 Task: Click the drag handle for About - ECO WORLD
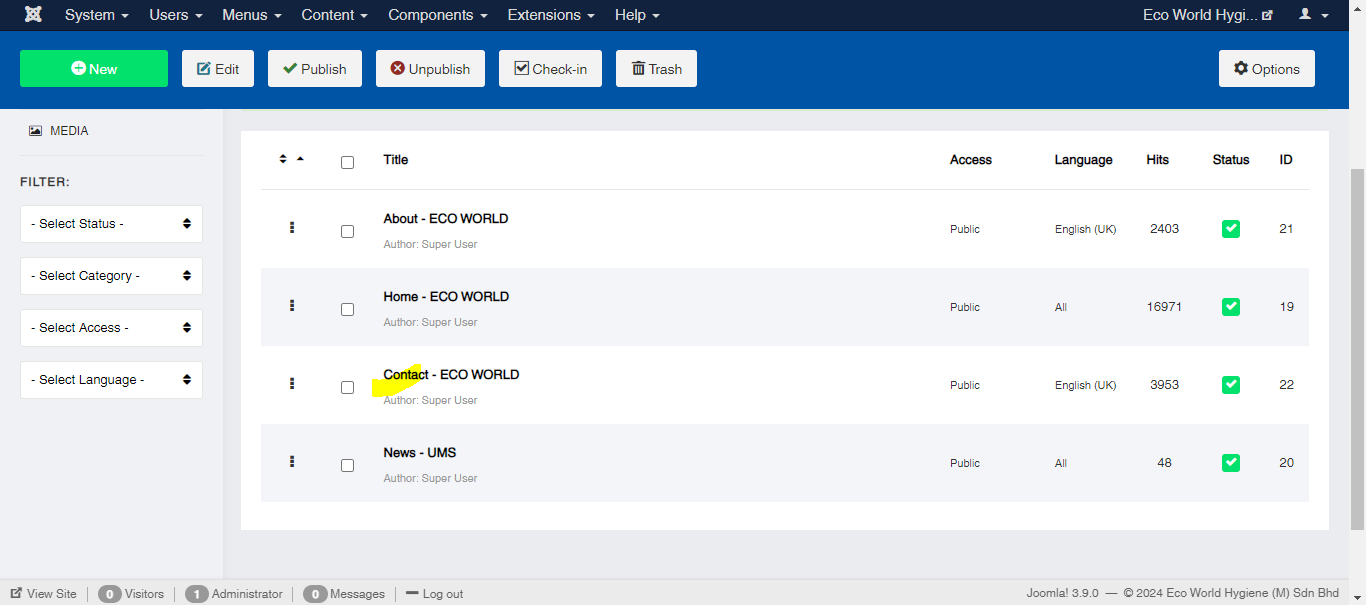(292, 228)
